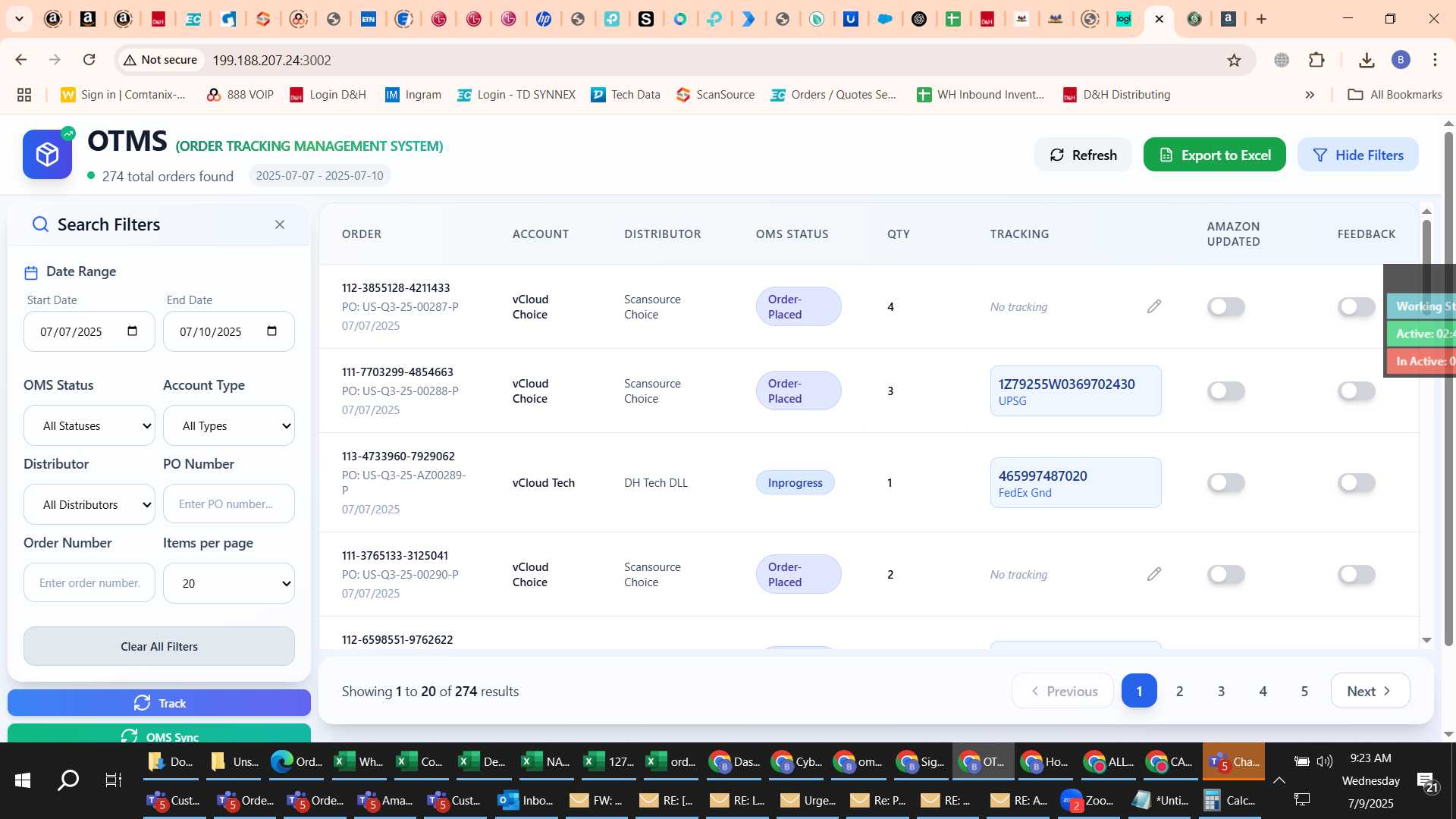This screenshot has height=819, width=1456.
Task: Open the OMS Status All Statuses dropdown
Action: pyautogui.click(x=89, y=425)
